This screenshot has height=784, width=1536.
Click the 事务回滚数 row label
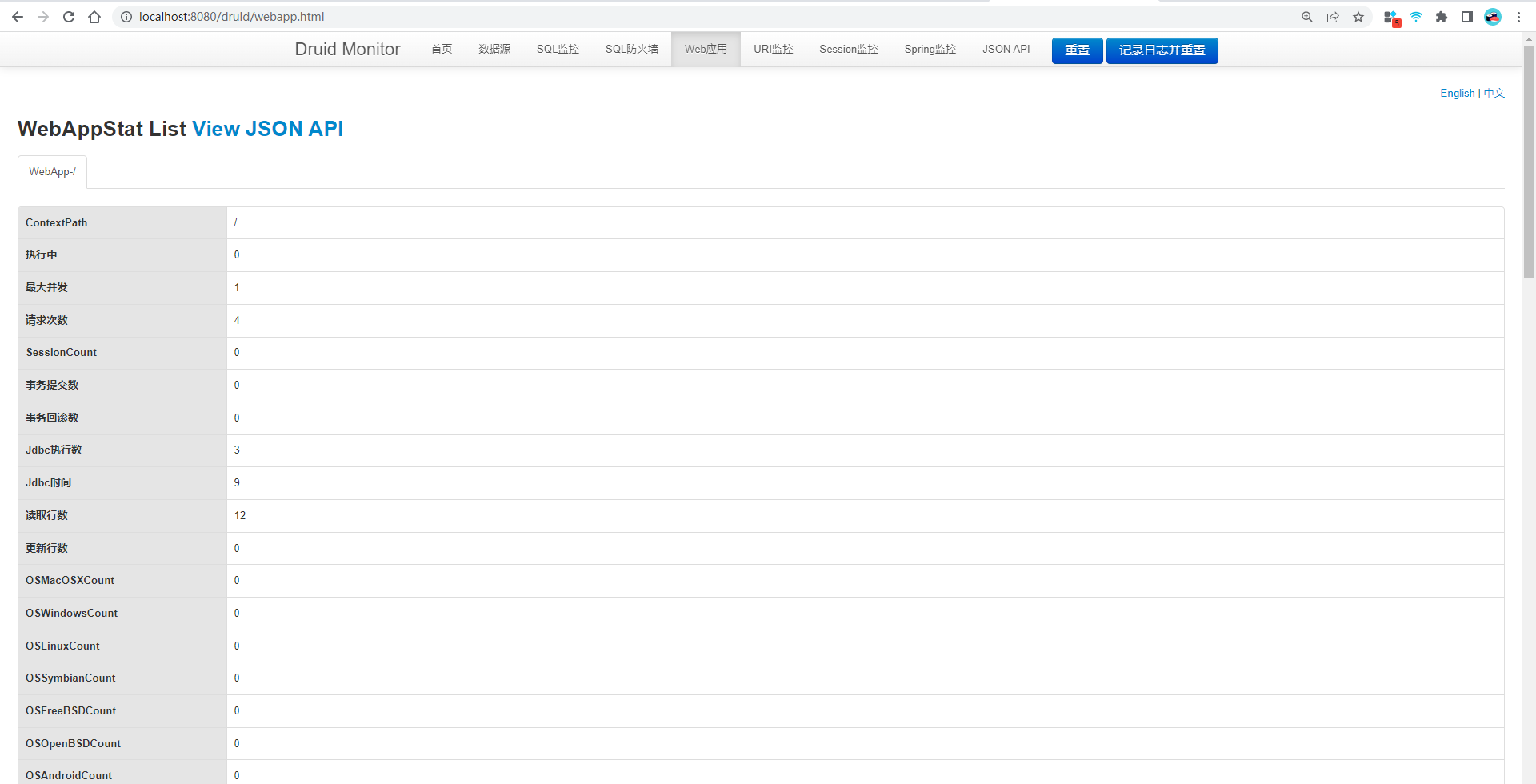(52, 418)
